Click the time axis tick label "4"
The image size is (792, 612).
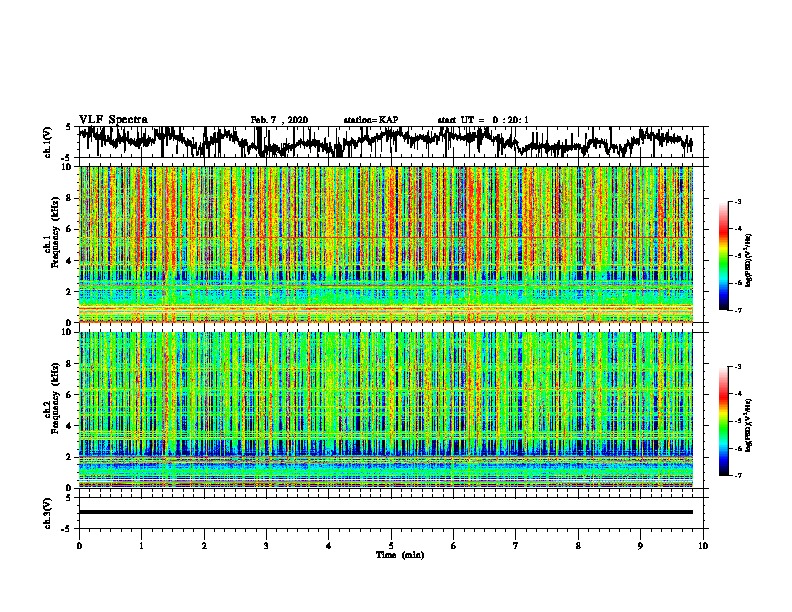tap(329, 545)
